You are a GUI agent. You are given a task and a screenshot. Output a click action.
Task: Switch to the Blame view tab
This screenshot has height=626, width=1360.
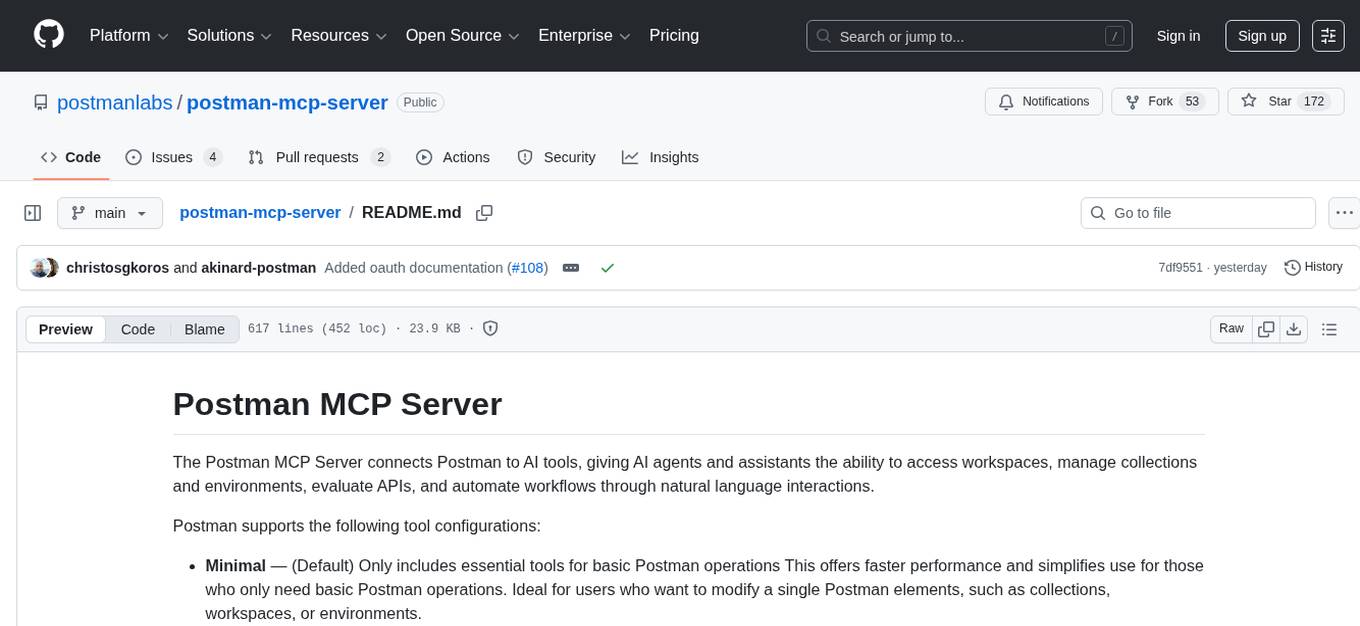pyautogui.click(x=204, y=329)
